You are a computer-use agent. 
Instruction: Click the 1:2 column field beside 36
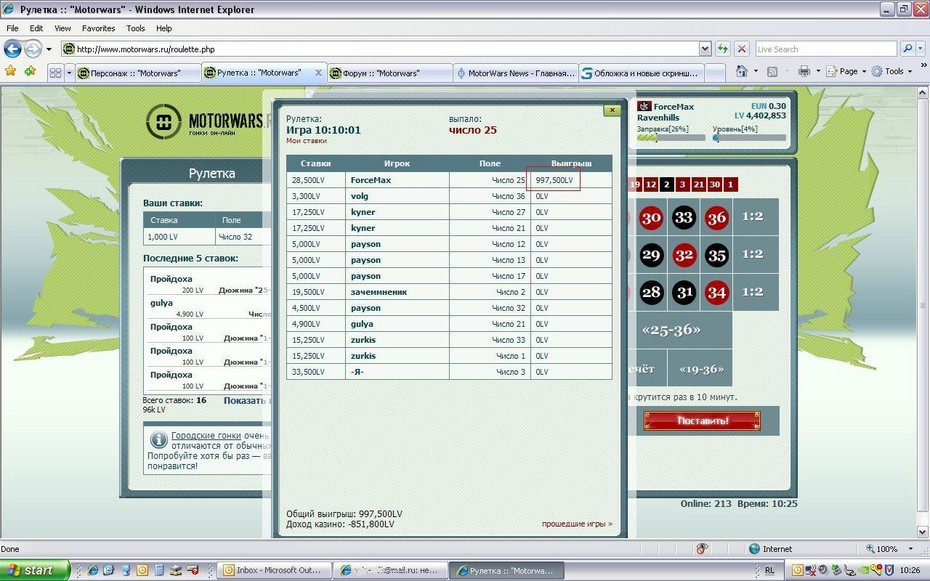[x=756, y=216]
